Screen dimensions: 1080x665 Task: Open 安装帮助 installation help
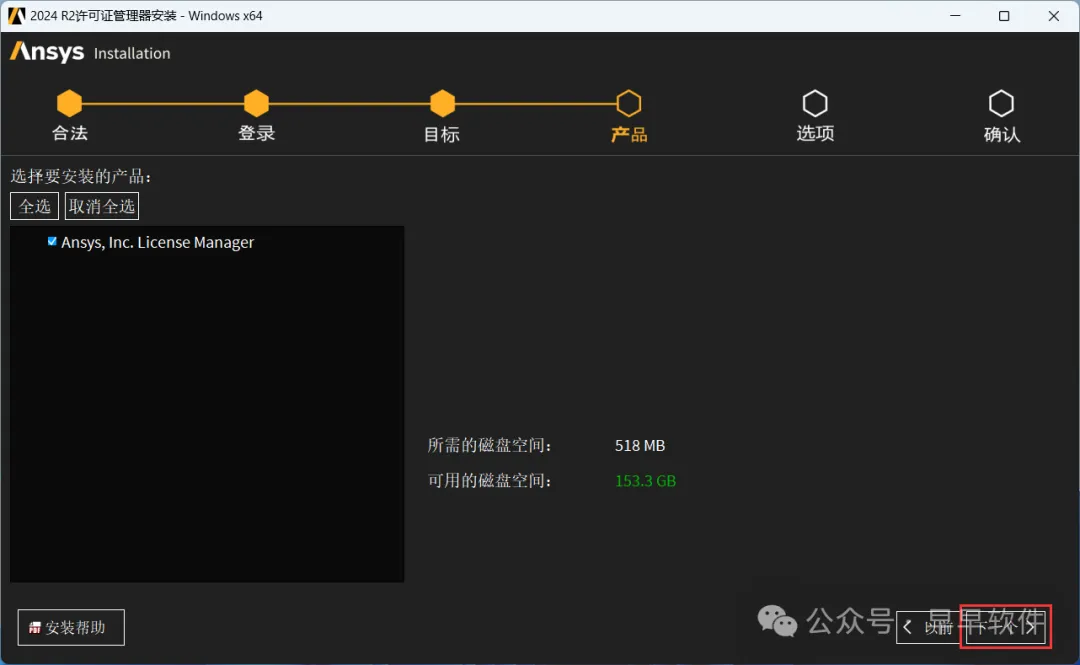click(x=71, y=627)
